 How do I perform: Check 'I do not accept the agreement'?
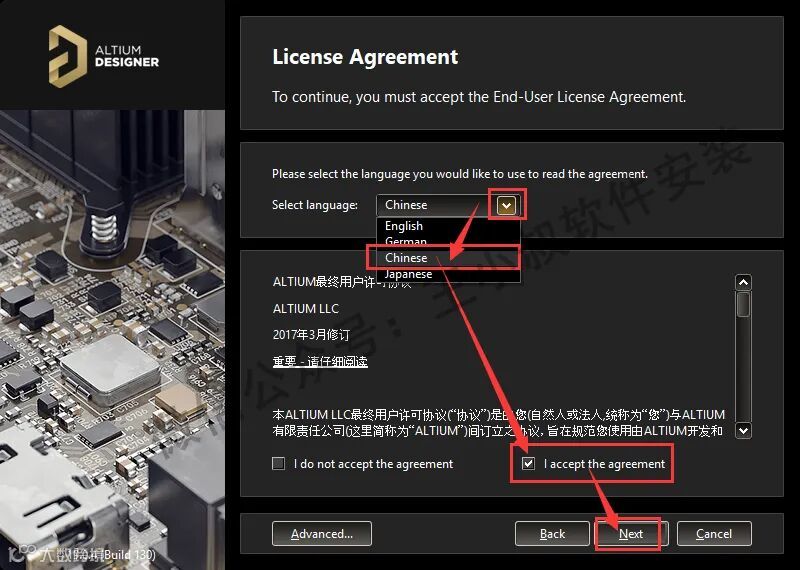[279, 463]
